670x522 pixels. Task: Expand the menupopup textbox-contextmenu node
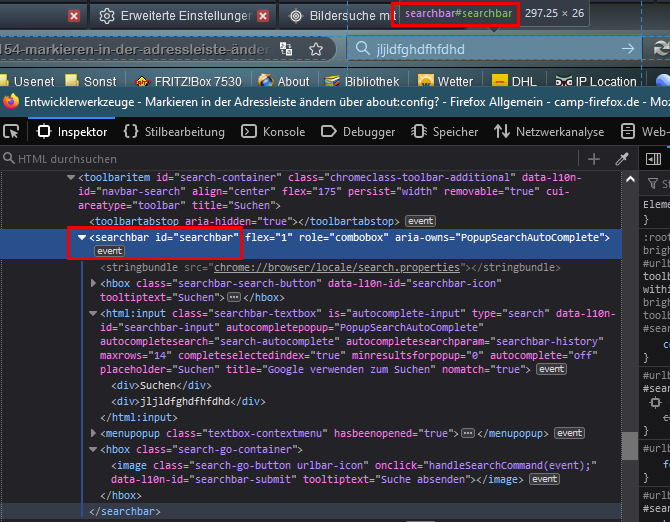point(94,433)
